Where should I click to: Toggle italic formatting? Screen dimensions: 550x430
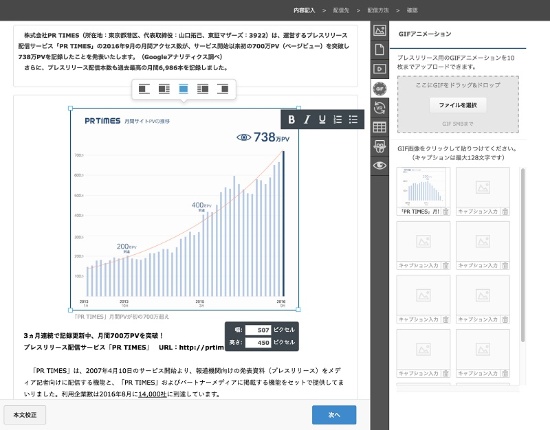coord(307,120)
